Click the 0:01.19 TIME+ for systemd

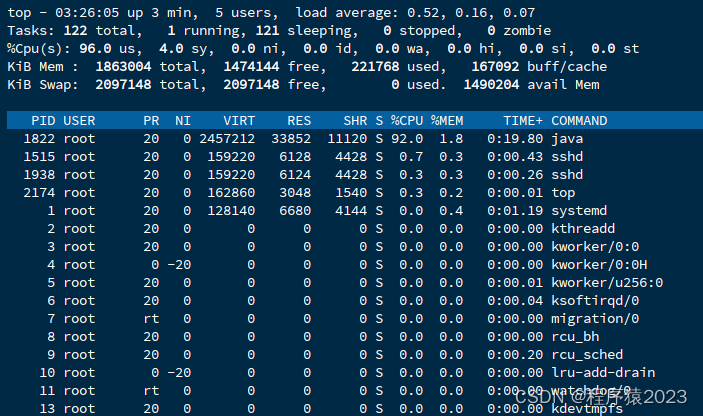click(515, 210)
